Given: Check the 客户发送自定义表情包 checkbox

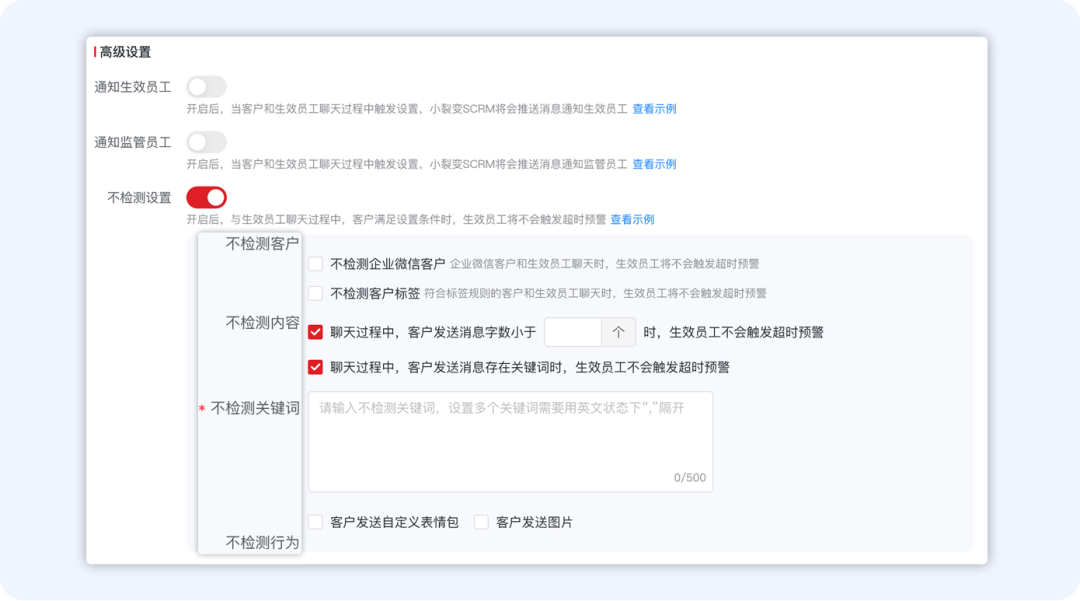Looking at the screenshot, I should pyautogui.click(x=313, y=521).
